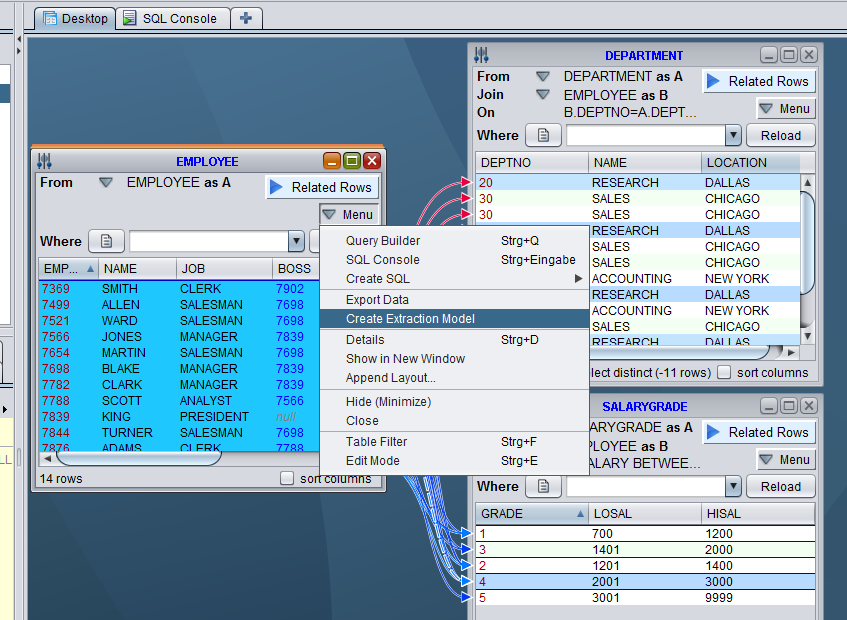Expand the Join dropdown in DEPARTMENT window

pyautogui.click(x=542, y=95)
